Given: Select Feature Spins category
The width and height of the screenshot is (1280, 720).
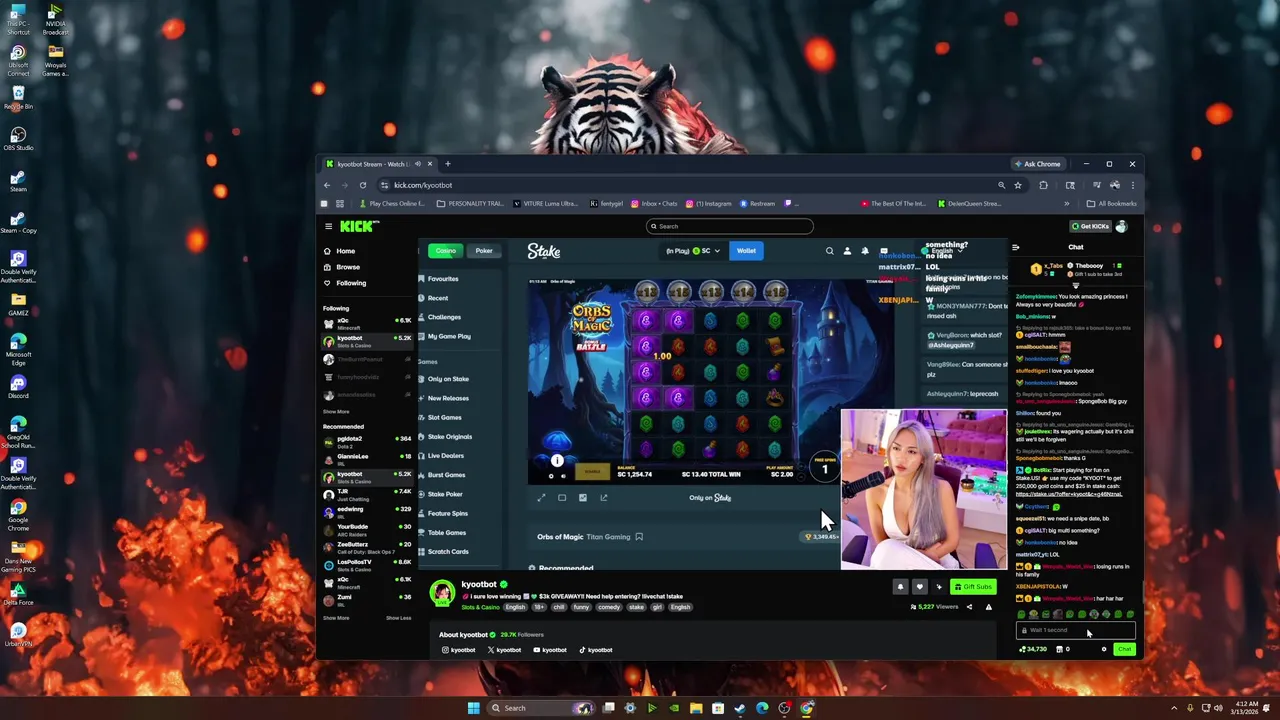Looking at the screenshot, I should click(x=447, y=513).
